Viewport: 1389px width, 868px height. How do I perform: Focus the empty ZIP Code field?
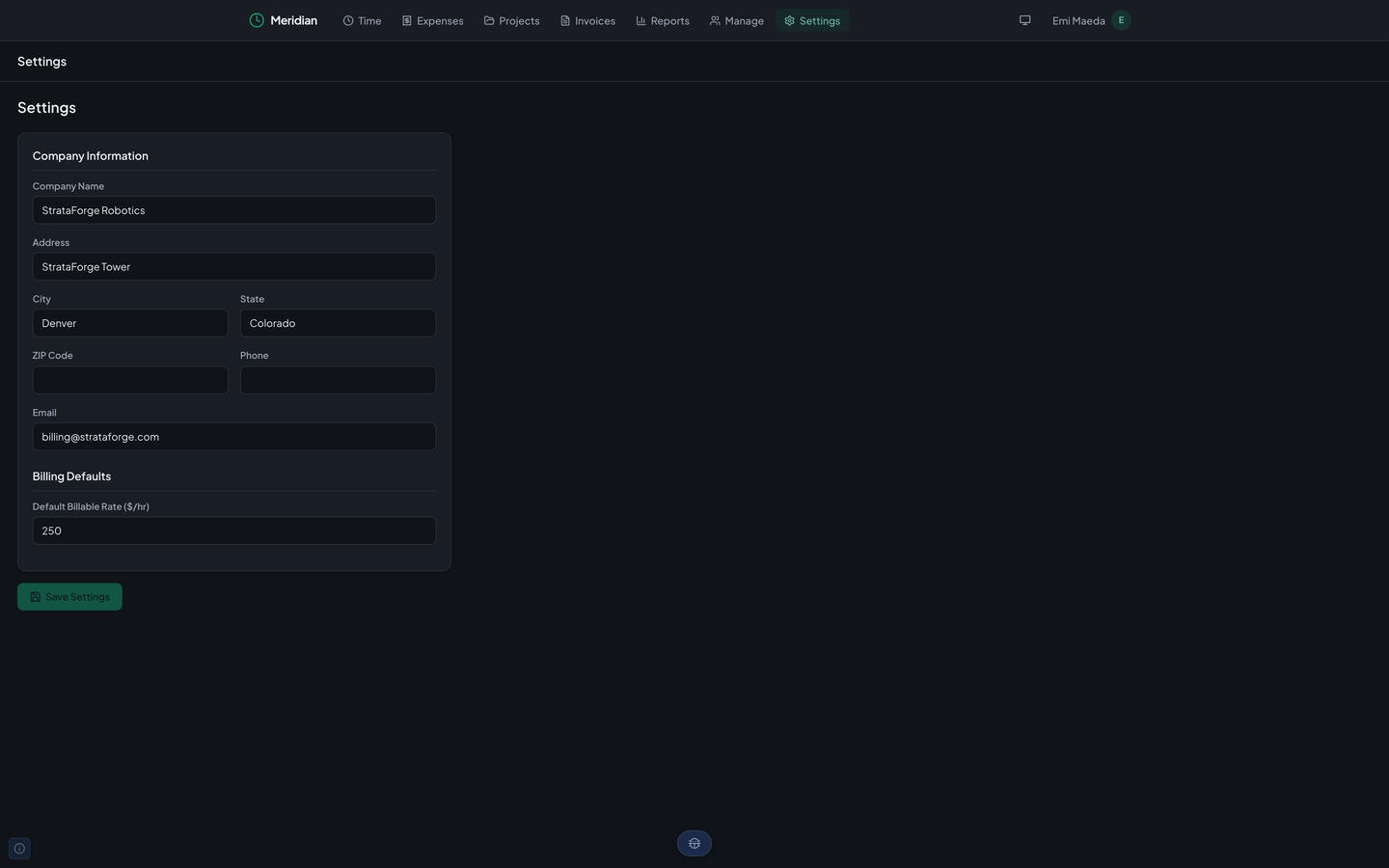tap(130, 380)
